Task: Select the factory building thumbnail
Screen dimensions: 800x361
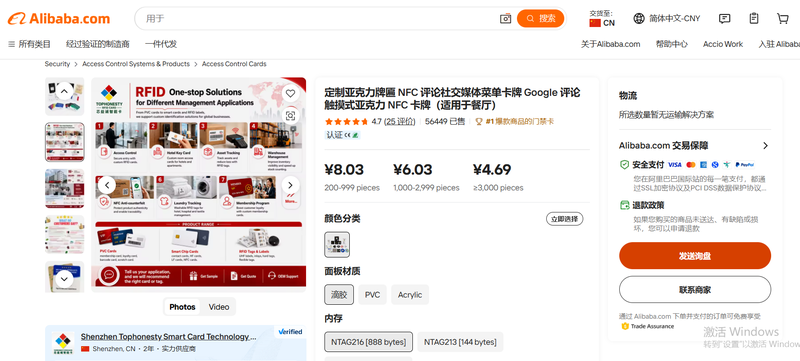Action: (65, 188)
